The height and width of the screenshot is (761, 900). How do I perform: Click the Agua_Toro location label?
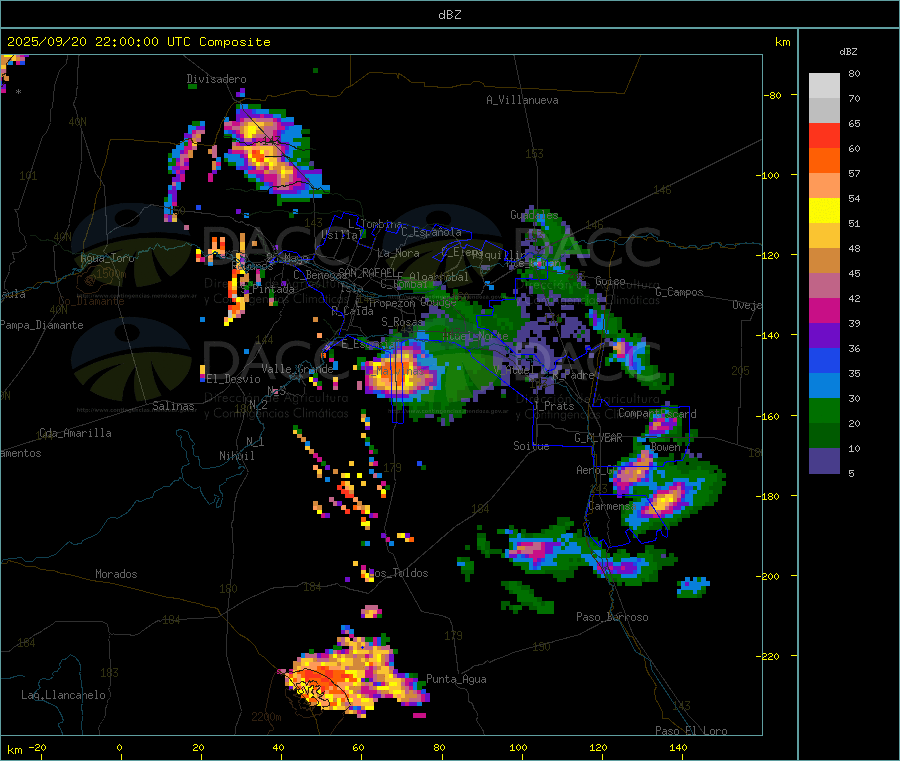107,258
